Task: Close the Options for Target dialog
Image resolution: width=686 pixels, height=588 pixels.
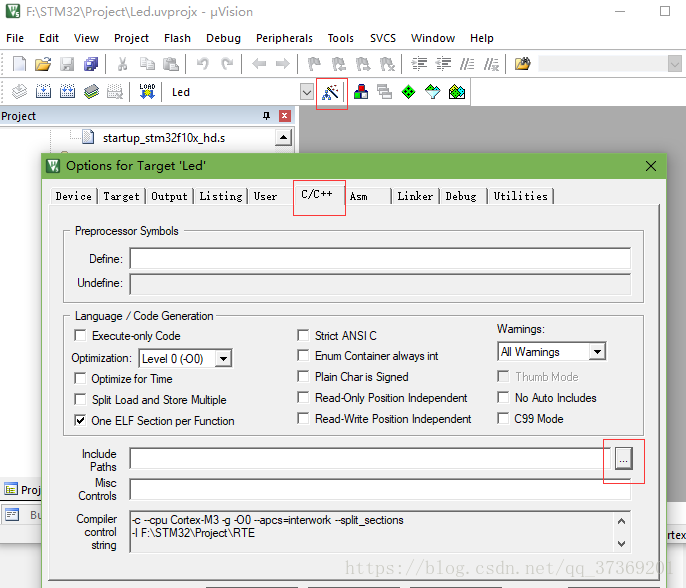Action: tap(651, 166)
